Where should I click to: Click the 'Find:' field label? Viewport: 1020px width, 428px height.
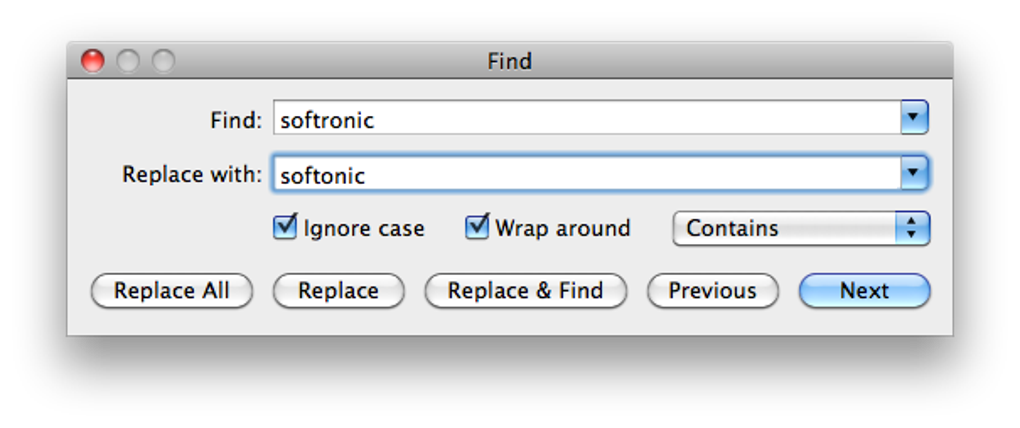236,120
